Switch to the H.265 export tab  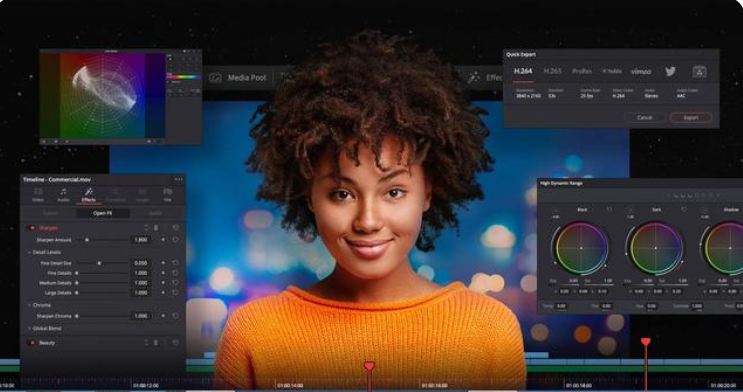[x=552, y=71]
